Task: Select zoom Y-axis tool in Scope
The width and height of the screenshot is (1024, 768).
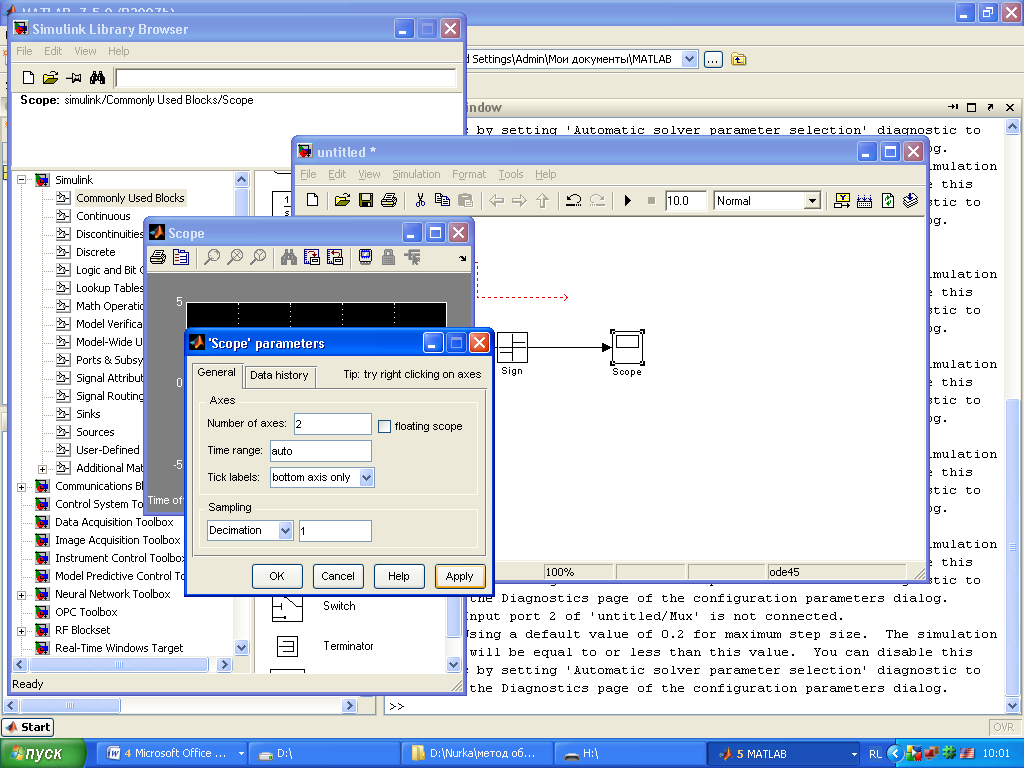Action: tap(259, 257)
